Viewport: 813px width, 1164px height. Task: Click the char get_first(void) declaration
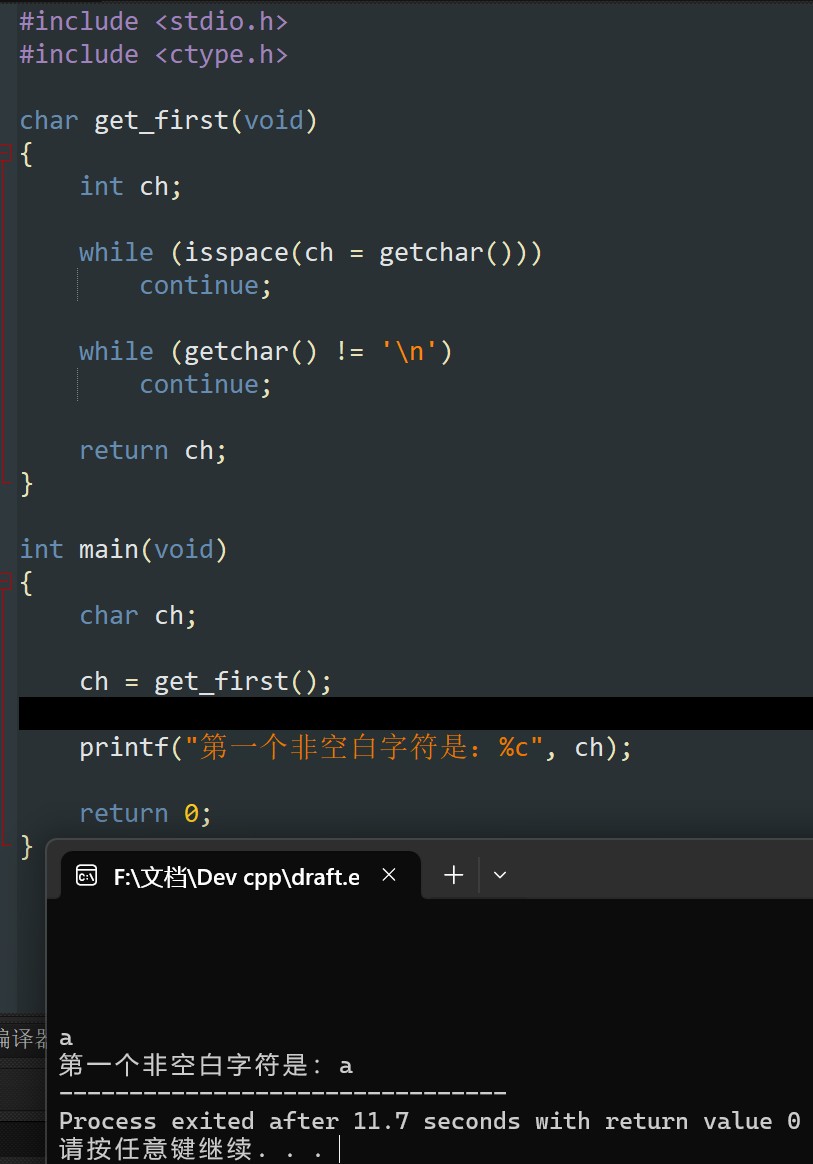(169, 120)
